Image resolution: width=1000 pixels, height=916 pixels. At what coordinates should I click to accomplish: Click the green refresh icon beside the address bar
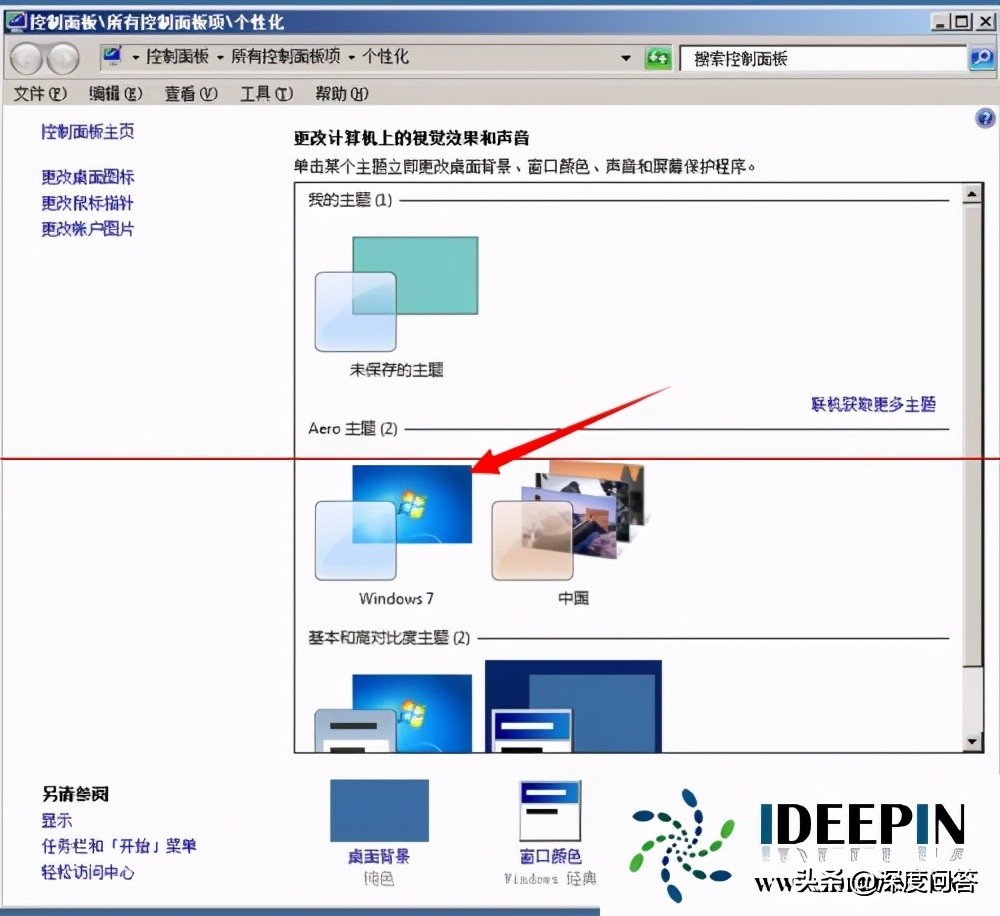(659, 58)
